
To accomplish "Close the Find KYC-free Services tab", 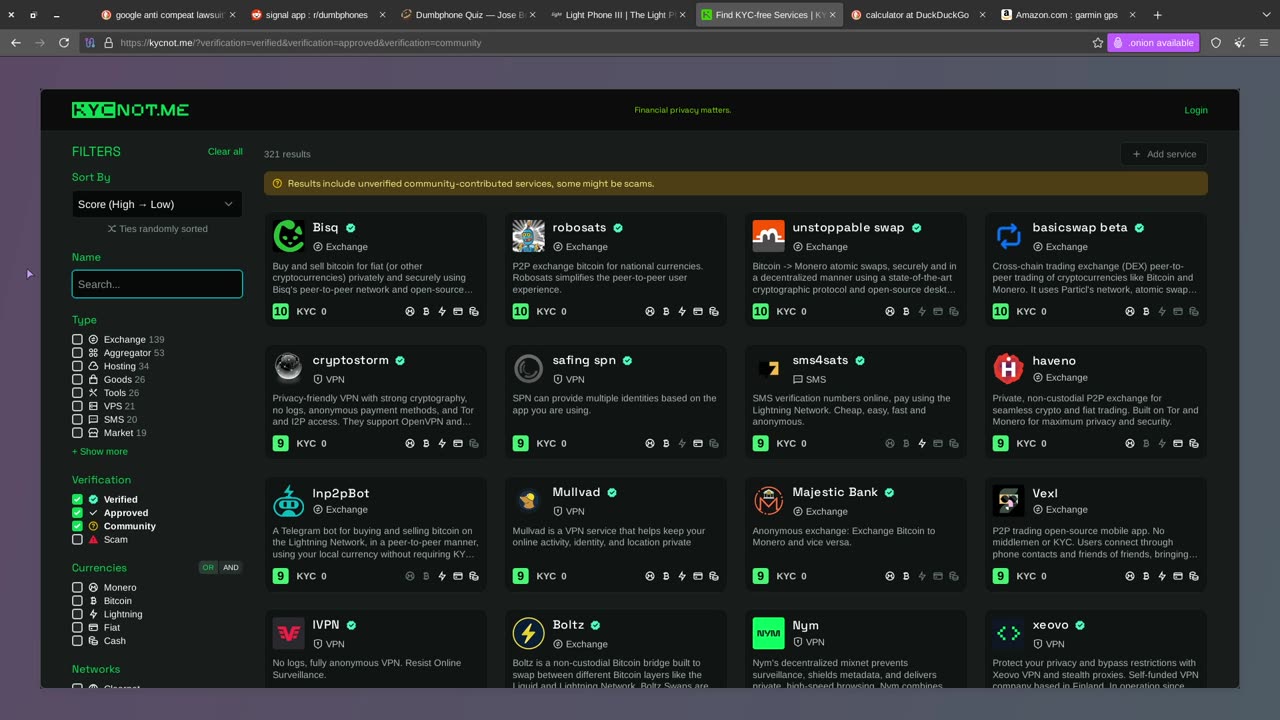I will [832, 15].
